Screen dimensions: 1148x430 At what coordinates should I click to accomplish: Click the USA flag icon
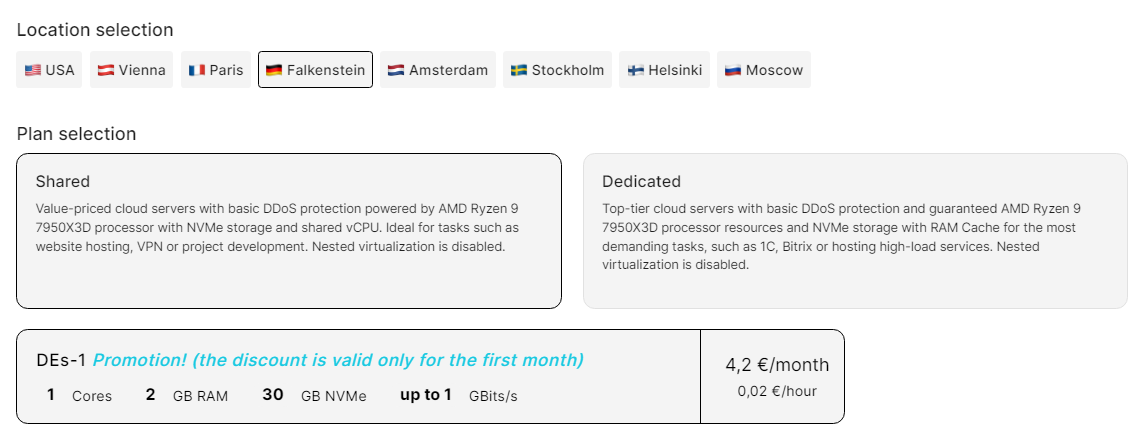(x=33, y=70)
